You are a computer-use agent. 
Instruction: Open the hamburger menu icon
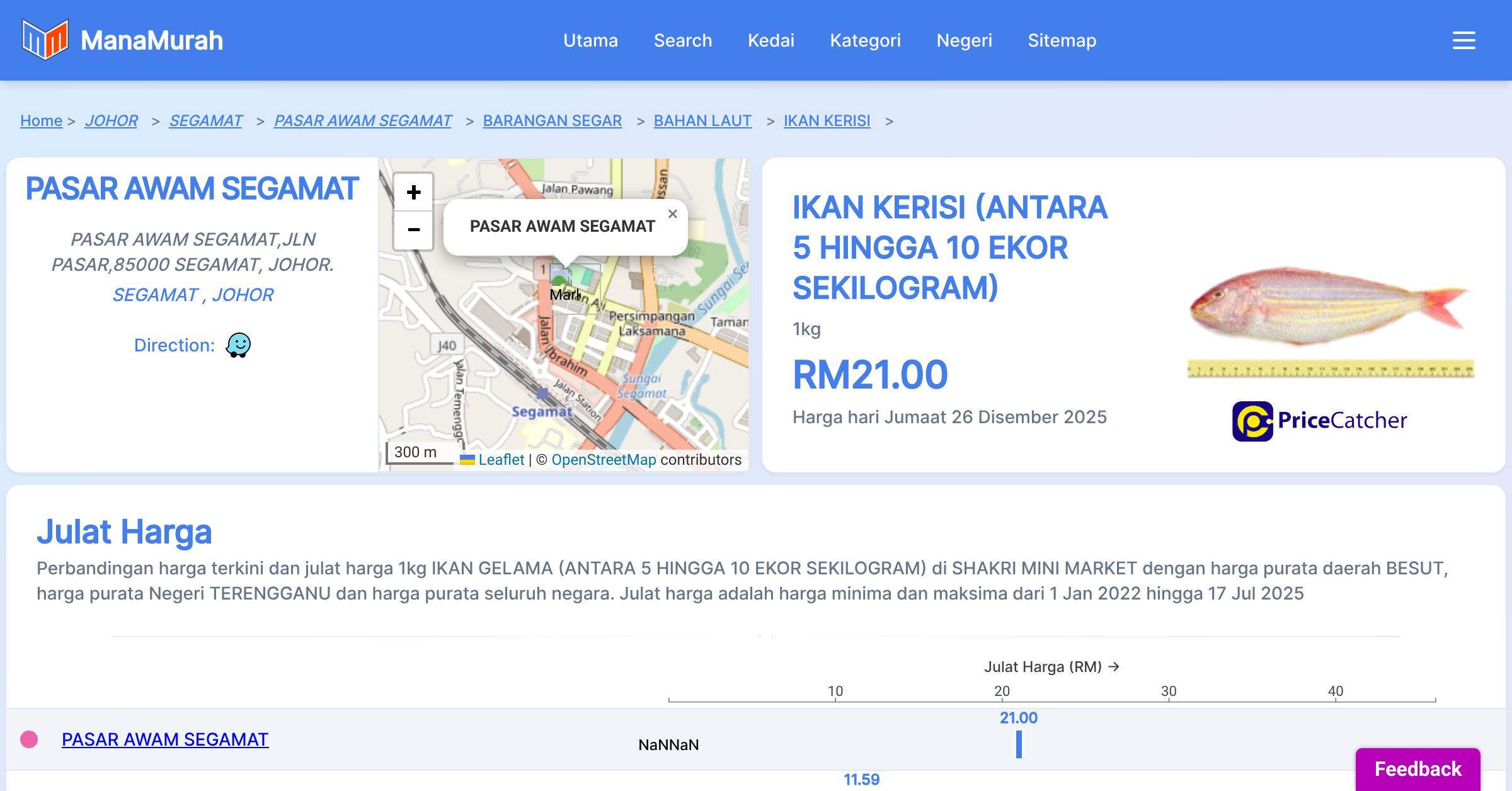tap(1463, 40)
